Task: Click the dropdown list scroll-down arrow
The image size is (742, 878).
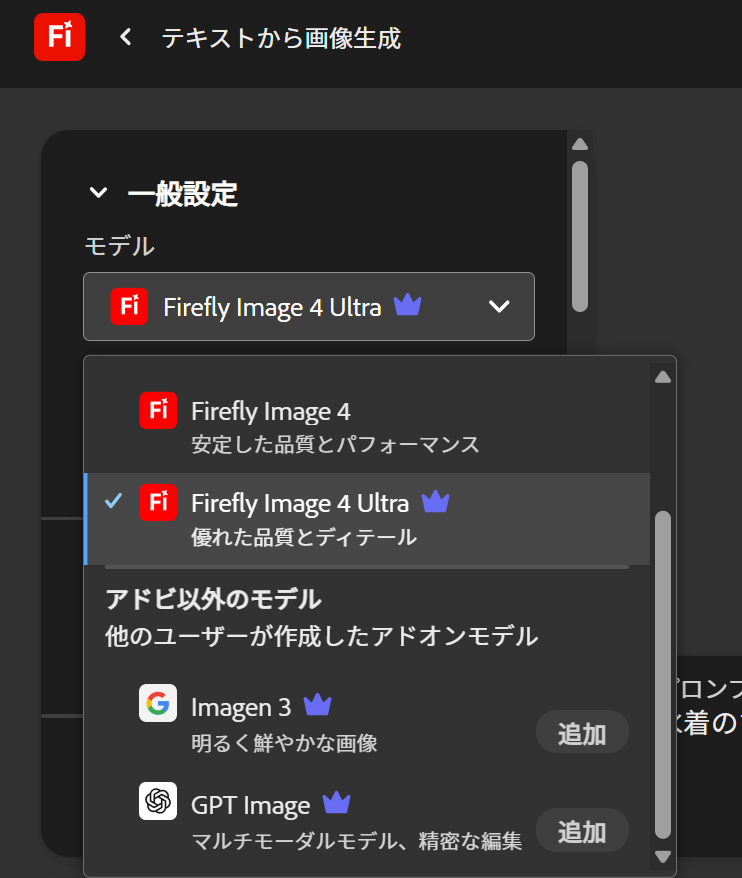Action: tap(663, 857)
